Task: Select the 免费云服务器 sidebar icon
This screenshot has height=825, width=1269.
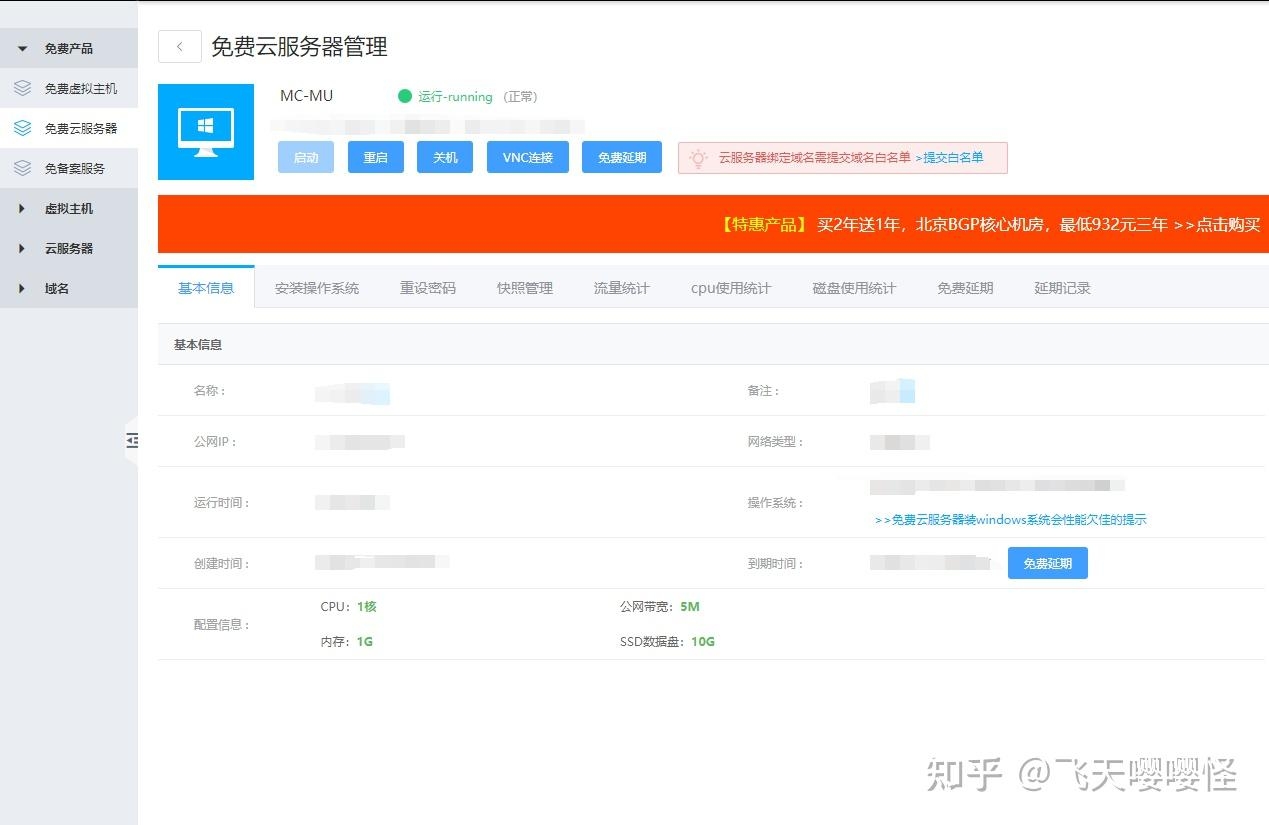Action: (x=22, y=128)
